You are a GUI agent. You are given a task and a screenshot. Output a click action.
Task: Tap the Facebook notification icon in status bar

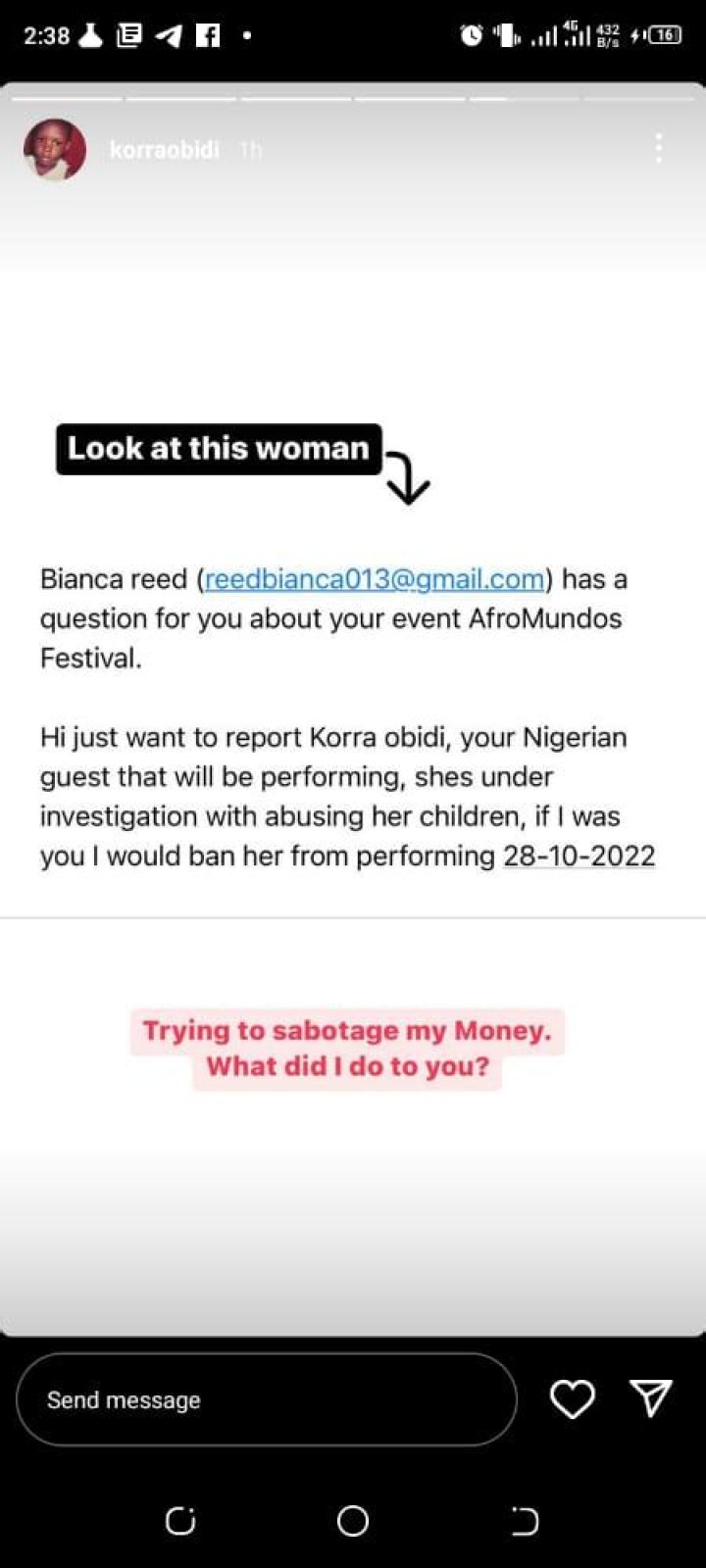[208, 36]
